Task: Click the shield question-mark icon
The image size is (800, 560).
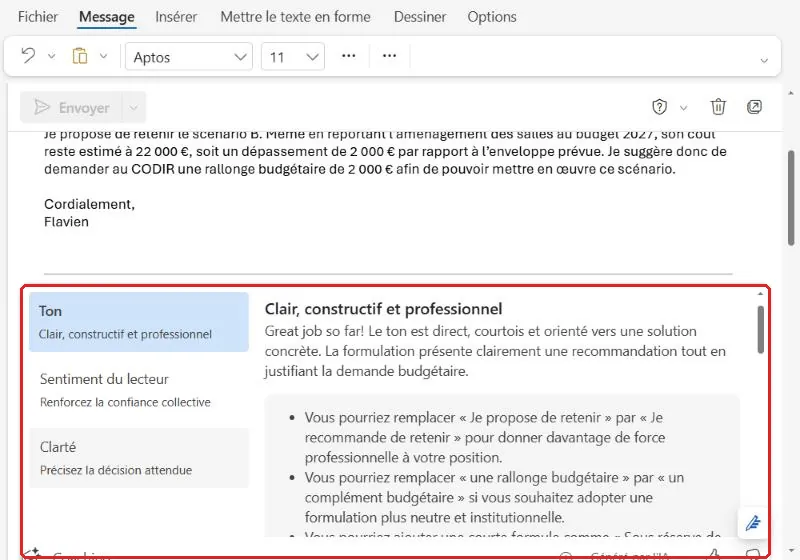Action: tap(660, 107)
